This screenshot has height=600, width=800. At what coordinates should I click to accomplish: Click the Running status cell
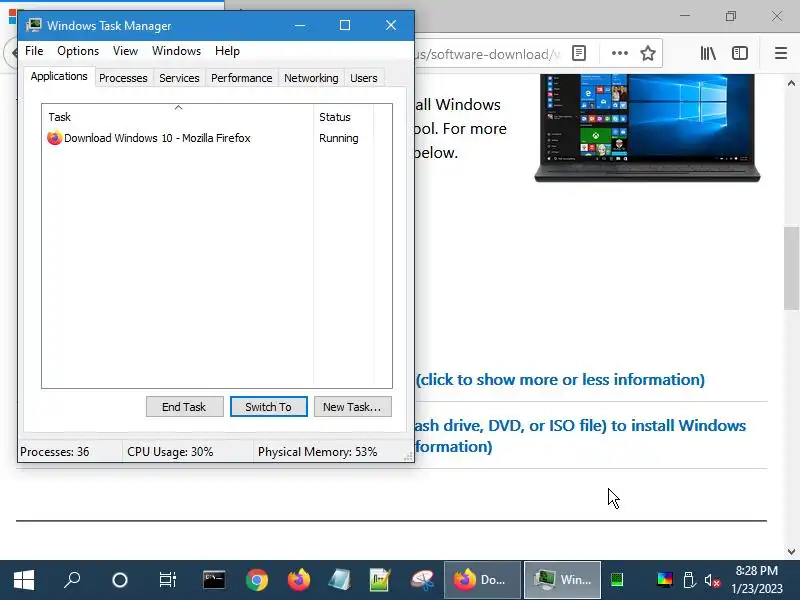point(339,138)
